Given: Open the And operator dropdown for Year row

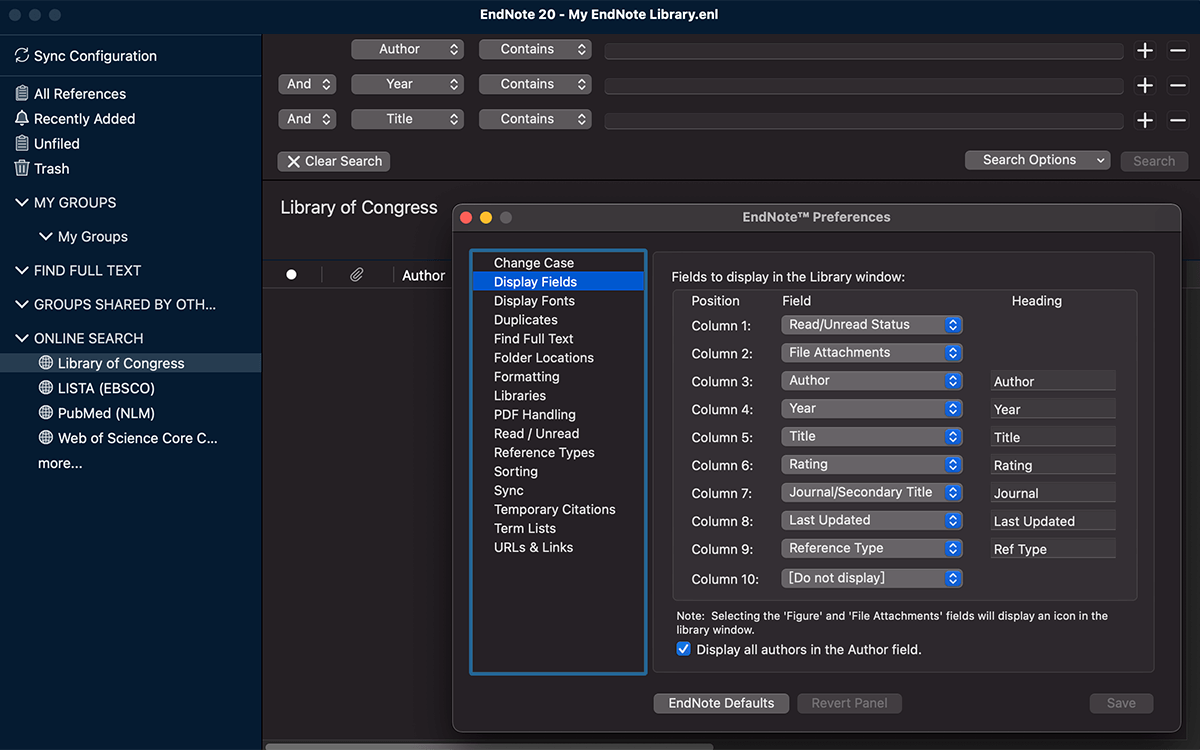Looking at the screenshot, I should 306,84.
